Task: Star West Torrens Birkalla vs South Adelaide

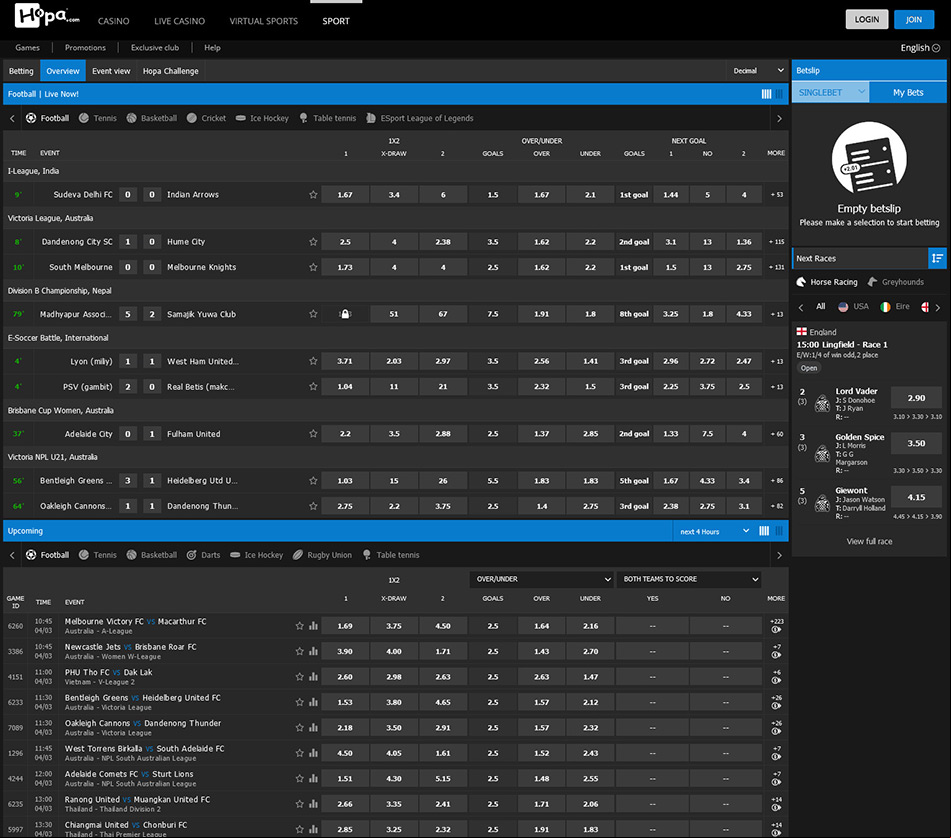Action: (300, 753)
